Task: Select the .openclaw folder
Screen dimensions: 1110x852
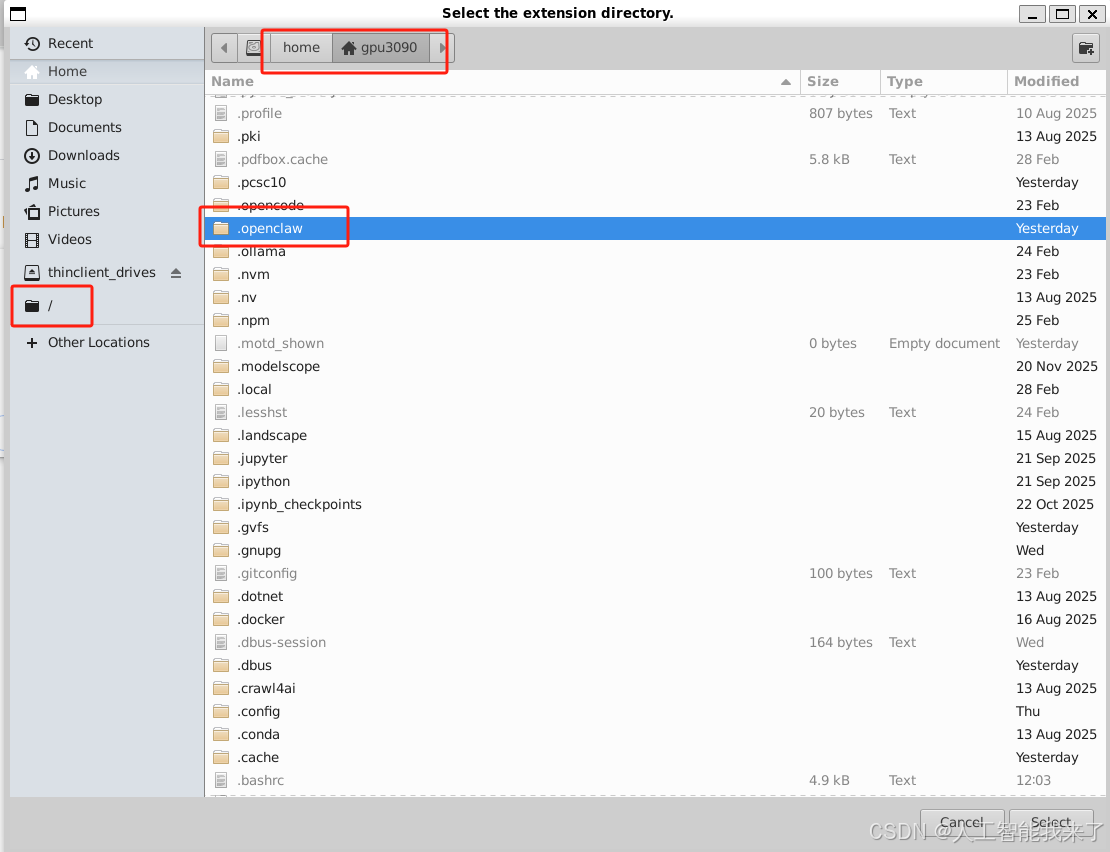Action: pyautogui.click(x=656, y=229)
